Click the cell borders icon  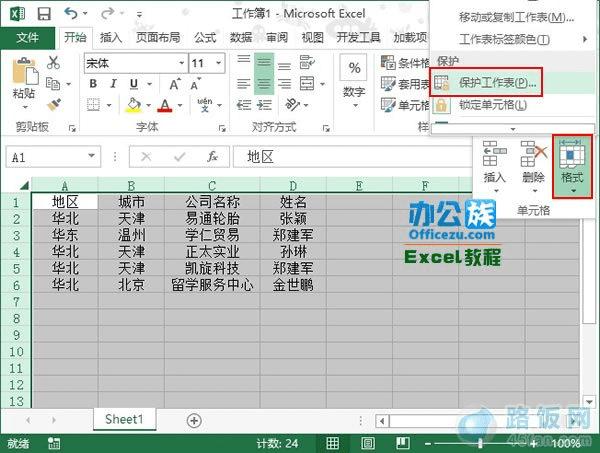(93, 104)
